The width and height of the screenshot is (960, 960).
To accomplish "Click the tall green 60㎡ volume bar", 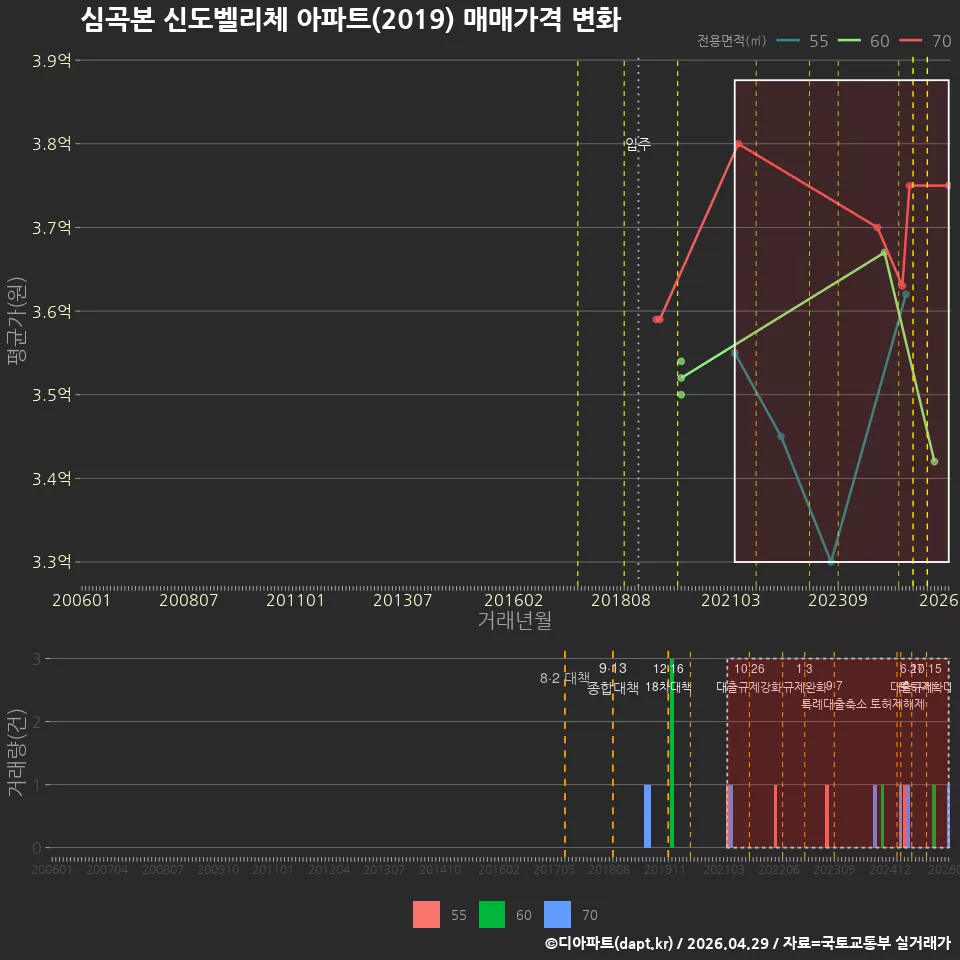I will pos(672,753).
